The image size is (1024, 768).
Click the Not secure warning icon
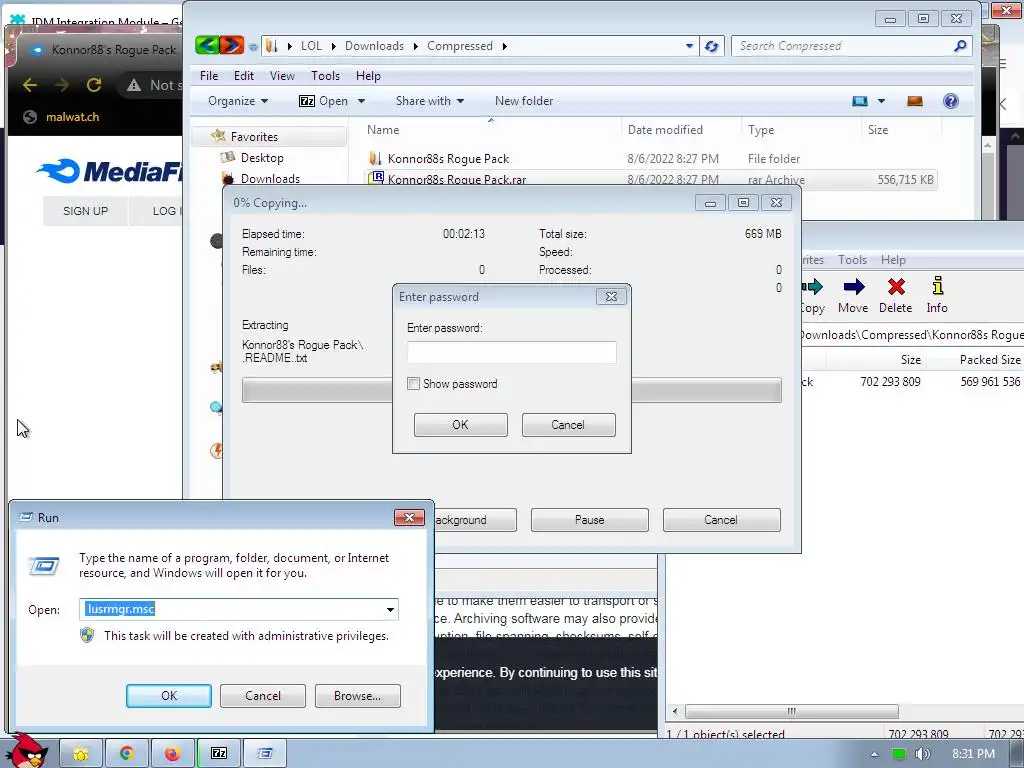tap(134, 85)
